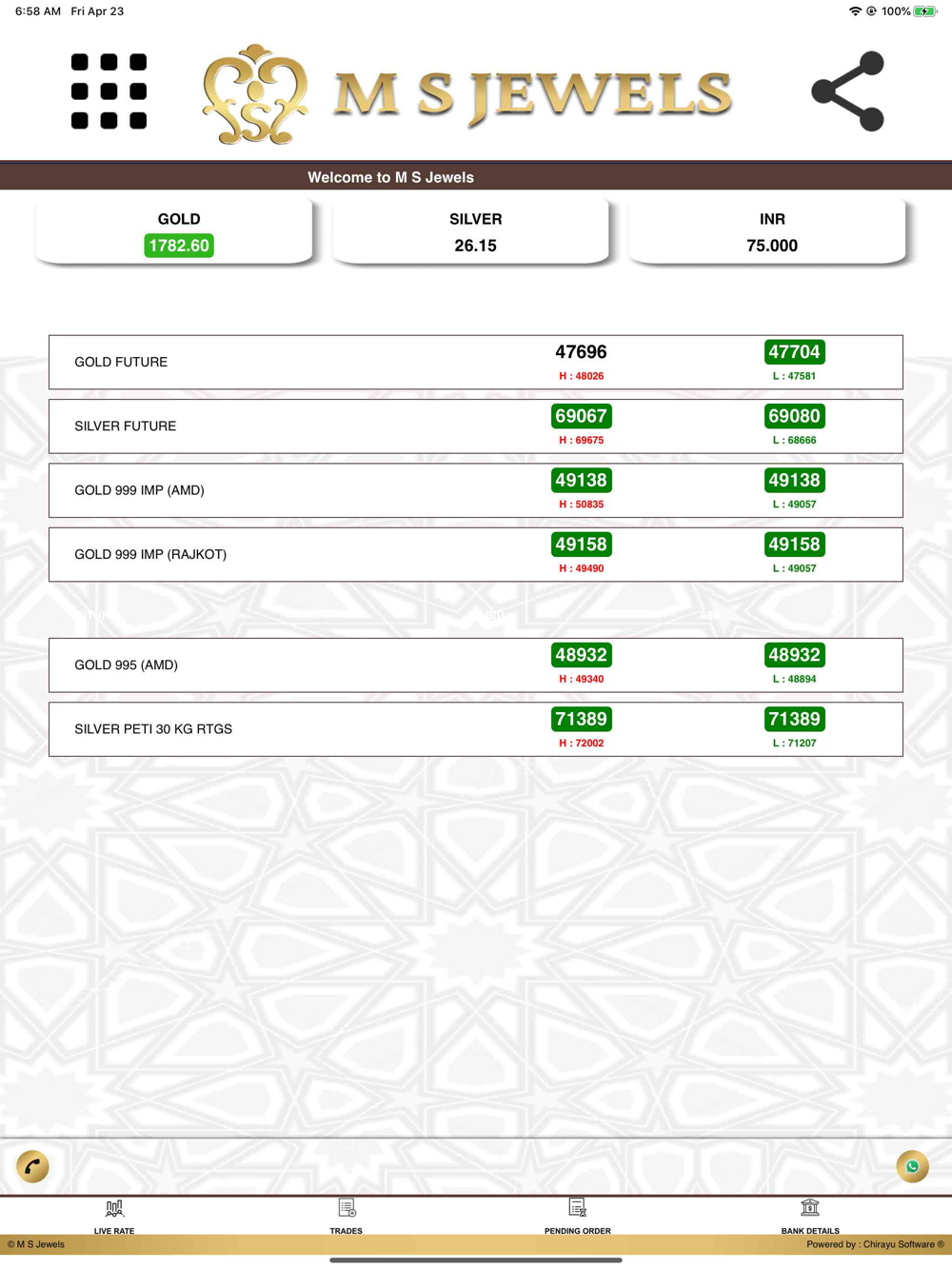Tap GOLD FUTURE low value 47581
Image resolution: width=952 pixels, height=1270 pixels.
point(794,376)
